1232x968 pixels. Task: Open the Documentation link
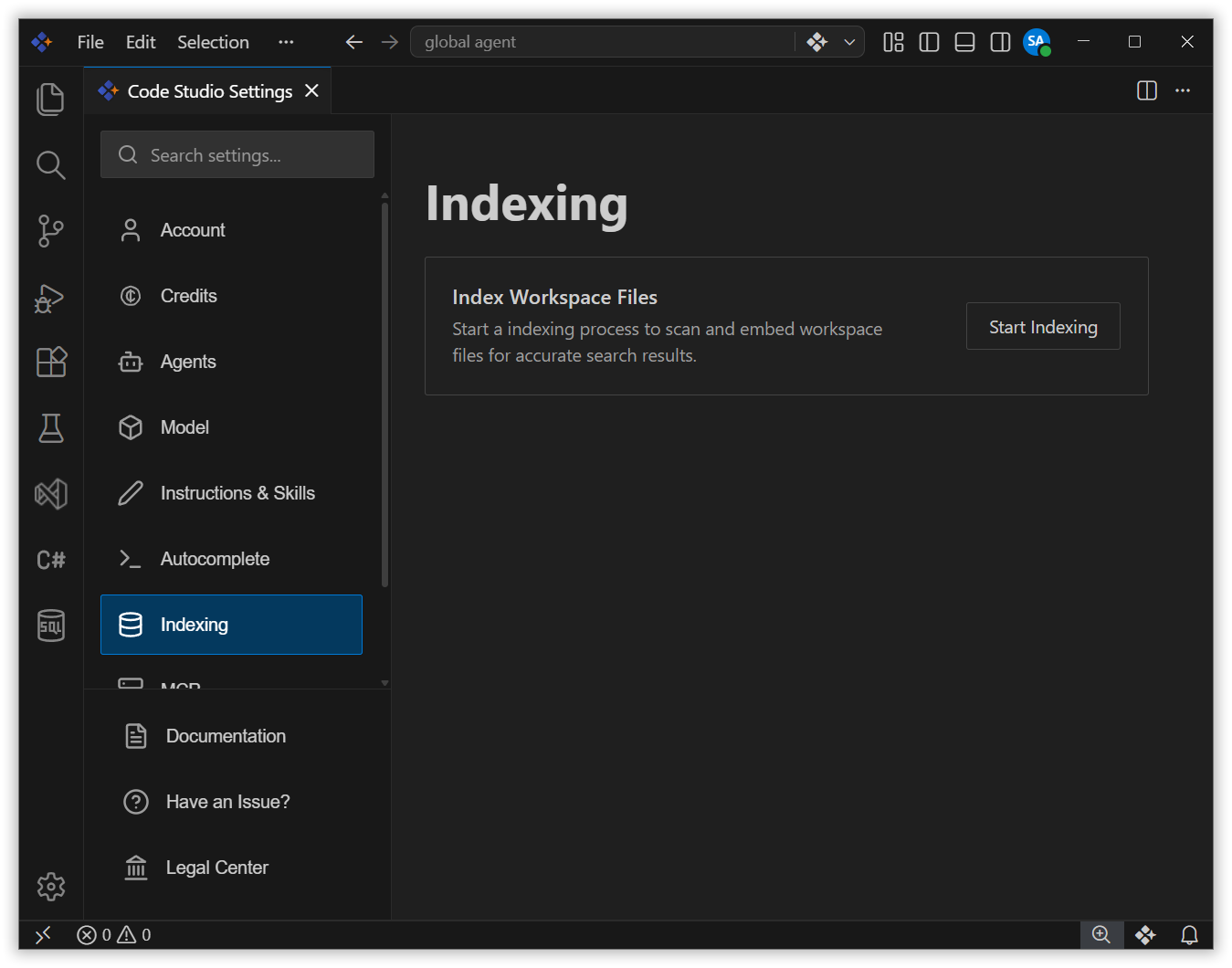click(226, 736)
